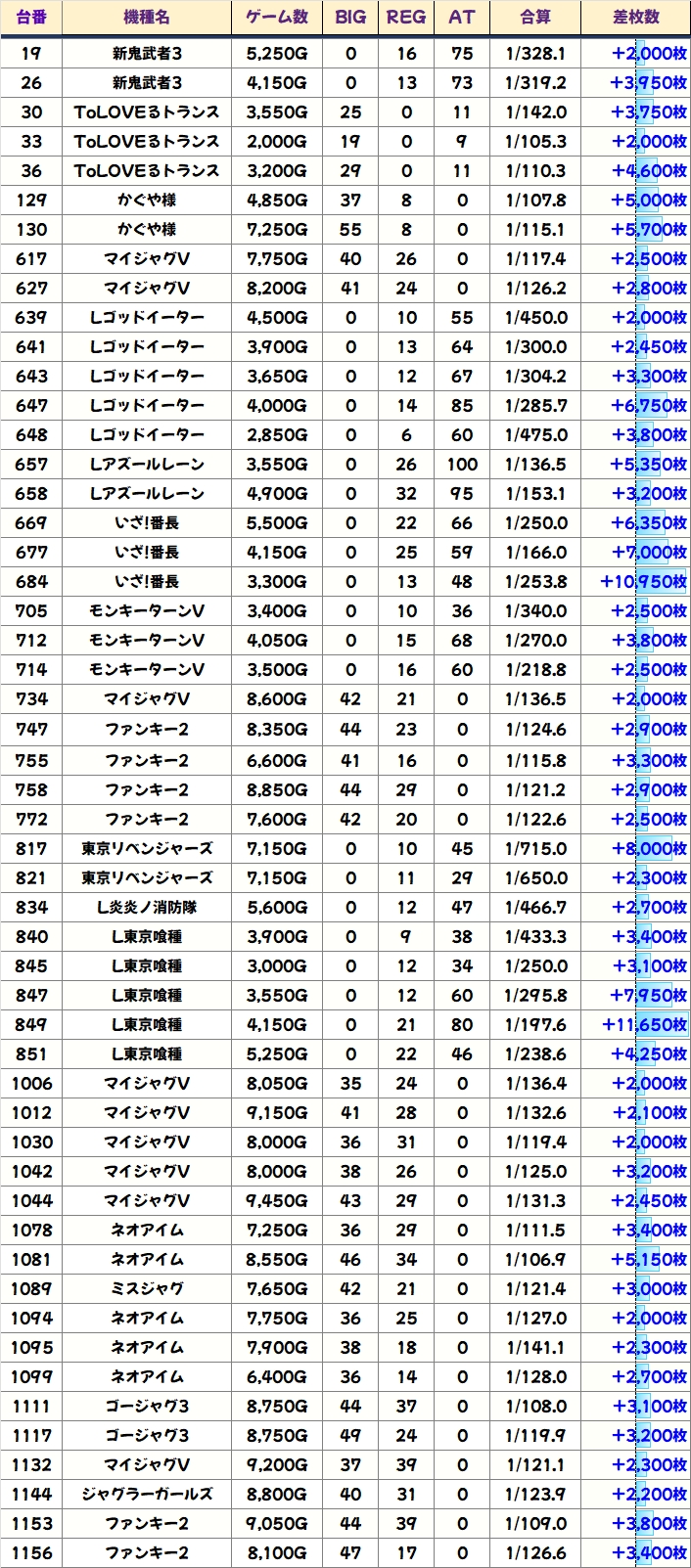Click the AT column header
This screenshot has width=691, height=1568.
pos(461,18)
